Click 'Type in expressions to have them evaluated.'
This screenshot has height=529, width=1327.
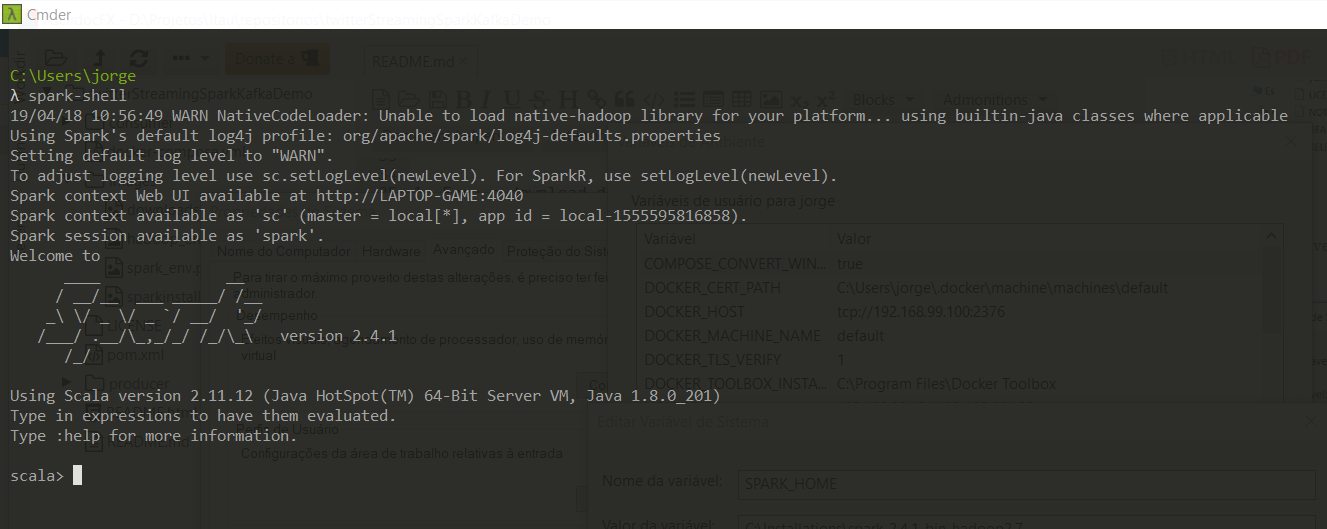click(203, 416)
